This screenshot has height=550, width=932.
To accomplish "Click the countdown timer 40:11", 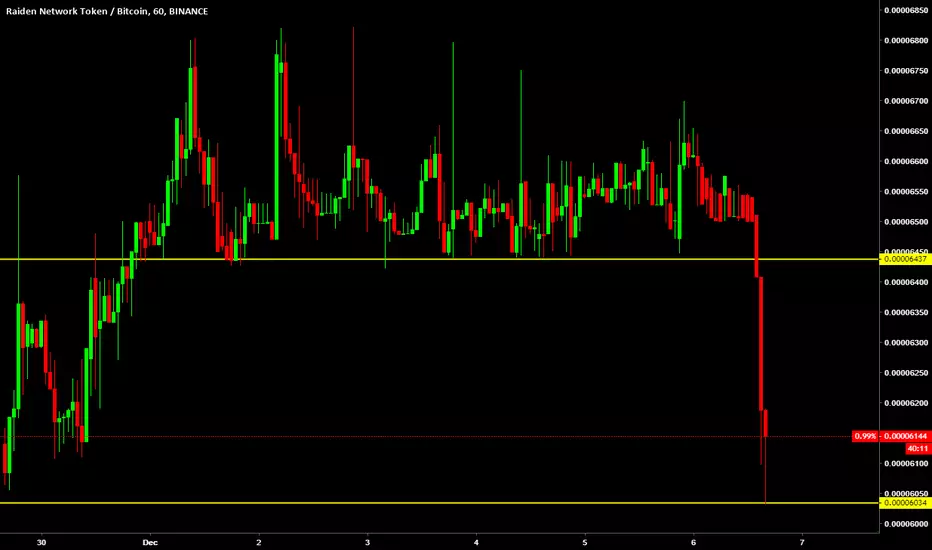I will click(918, 448).
